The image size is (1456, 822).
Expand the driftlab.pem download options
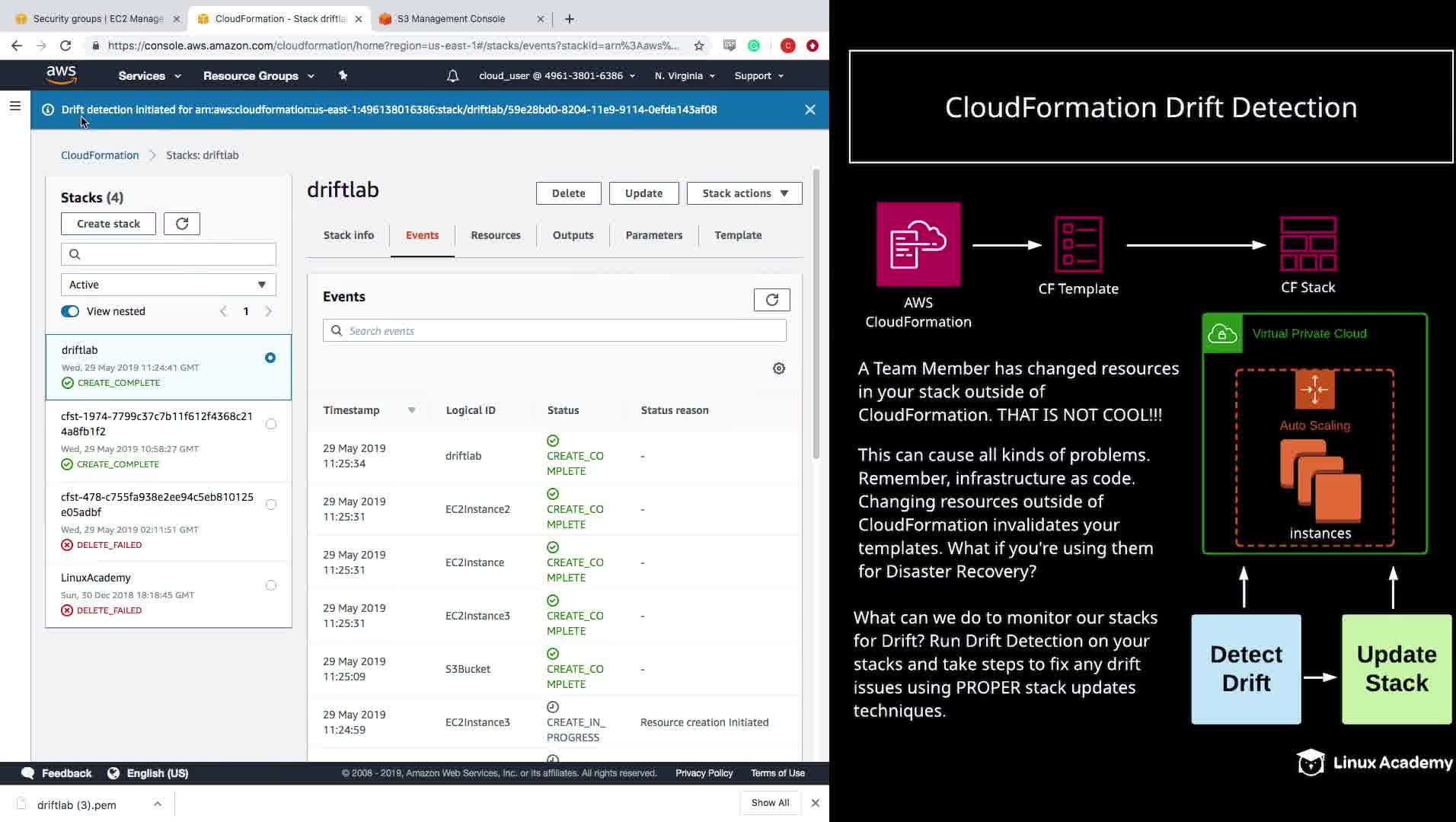[x=158, y=804]
